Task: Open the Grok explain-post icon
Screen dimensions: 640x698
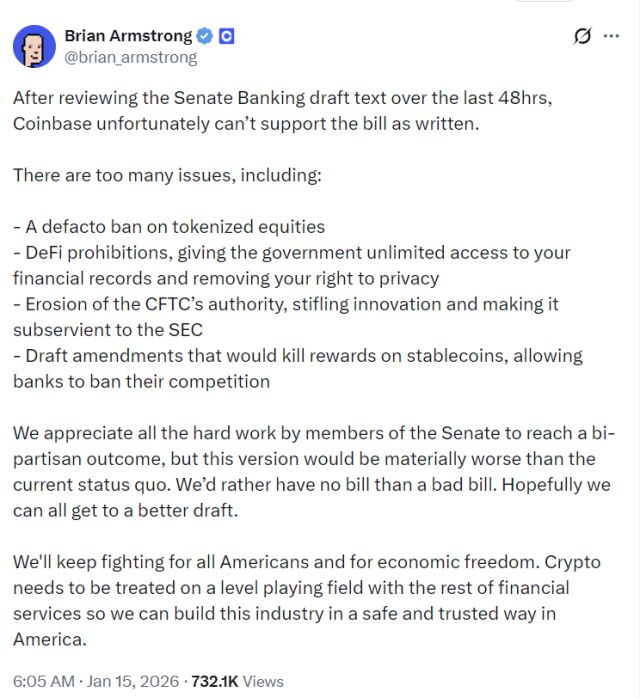Action: [x=581, y=37]
